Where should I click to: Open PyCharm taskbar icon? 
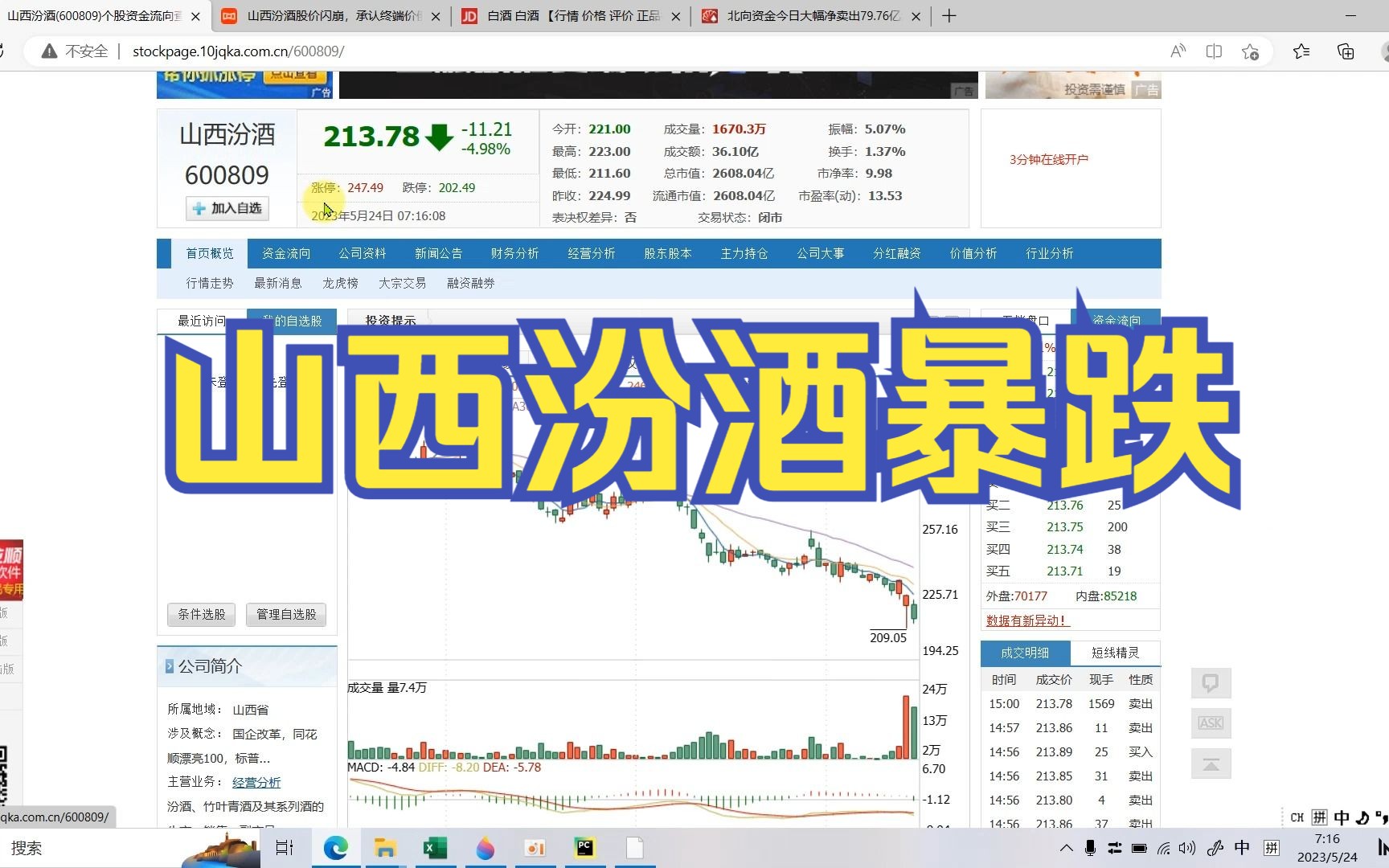coord(584,848)
